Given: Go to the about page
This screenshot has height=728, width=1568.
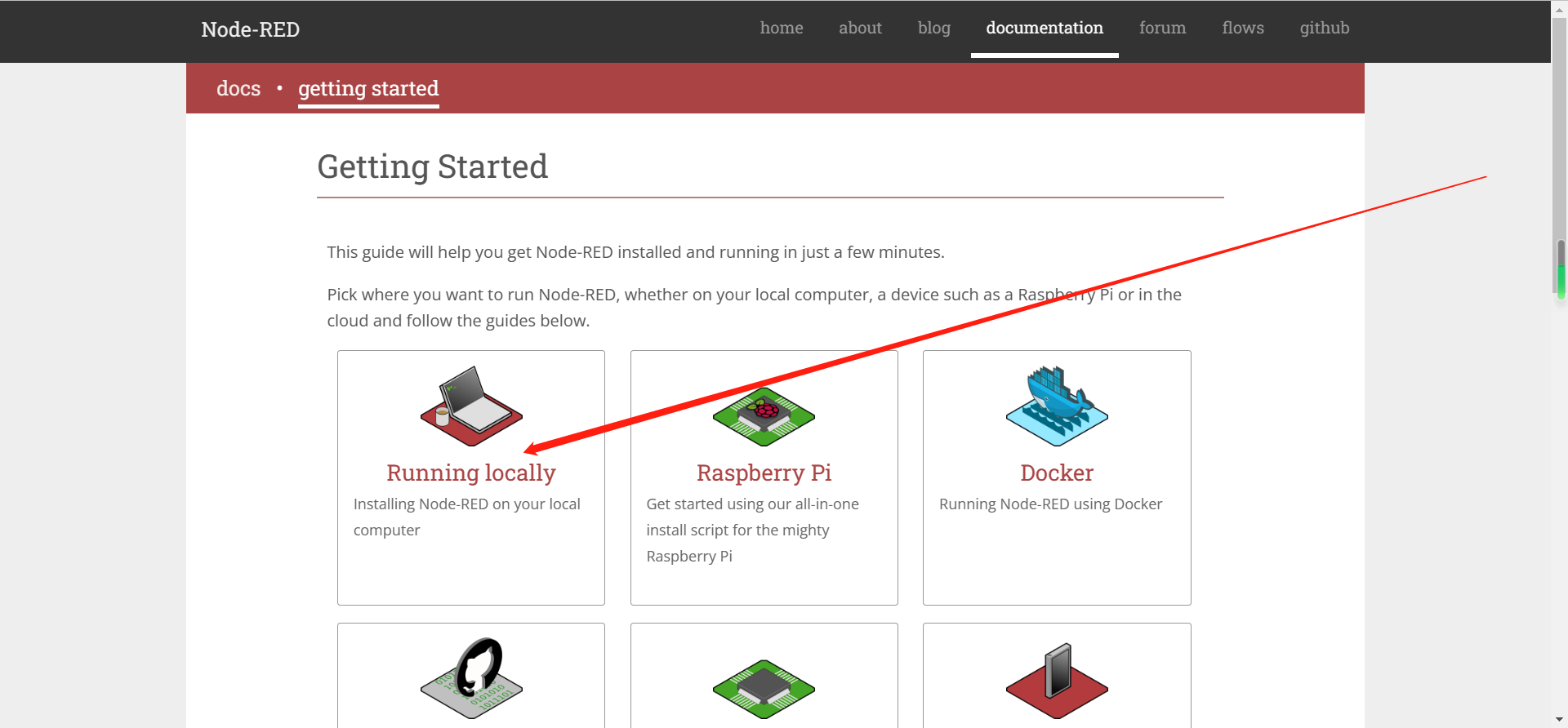Looking at the screenshot, I should click(860, 28).
